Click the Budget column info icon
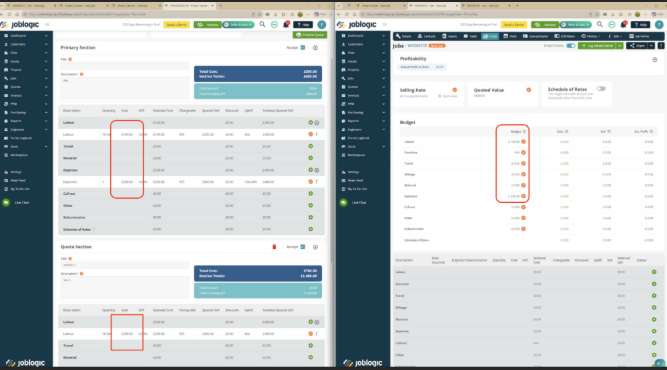The height and width of the screenshot is (370, 667). point(524,131)
